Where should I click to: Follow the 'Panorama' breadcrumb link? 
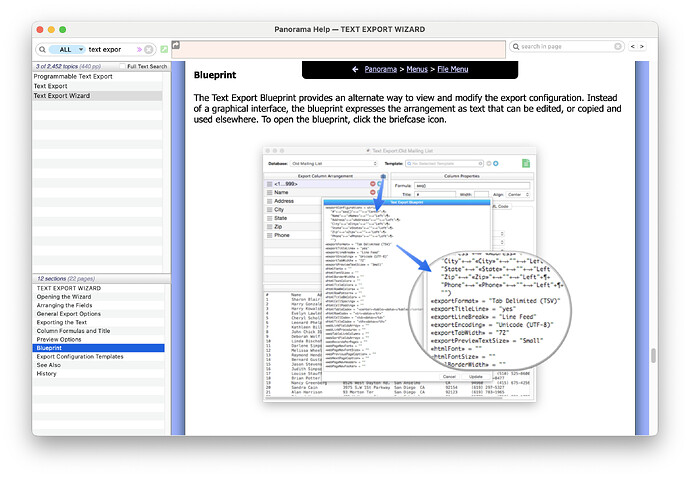click(381, 69)
